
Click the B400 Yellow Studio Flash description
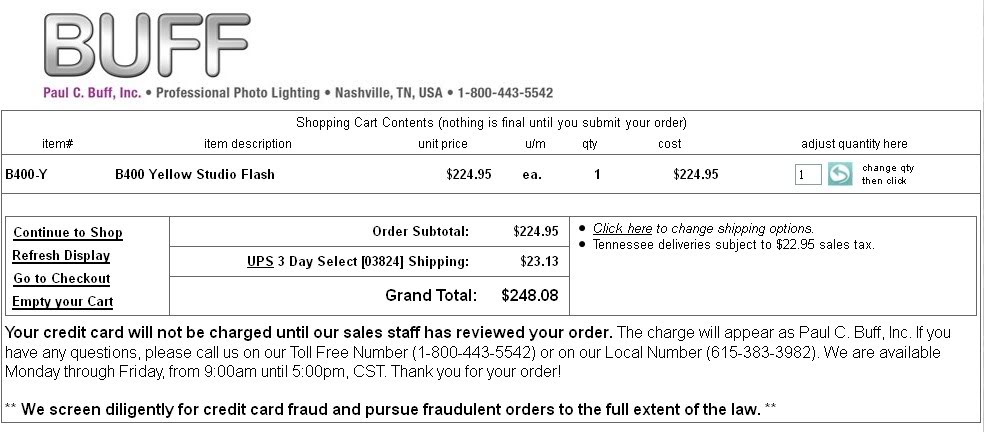point(195,174)
